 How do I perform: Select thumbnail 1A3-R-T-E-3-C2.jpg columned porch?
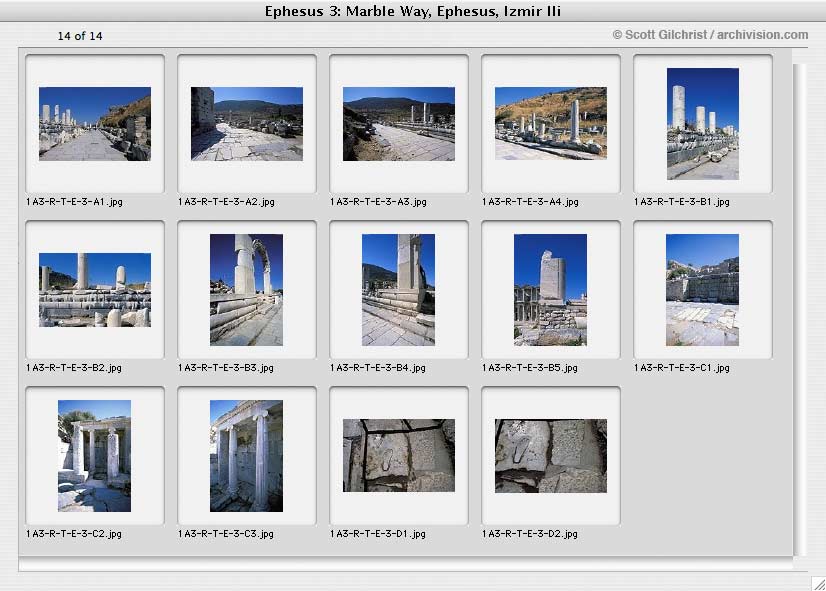click(94, 456)
